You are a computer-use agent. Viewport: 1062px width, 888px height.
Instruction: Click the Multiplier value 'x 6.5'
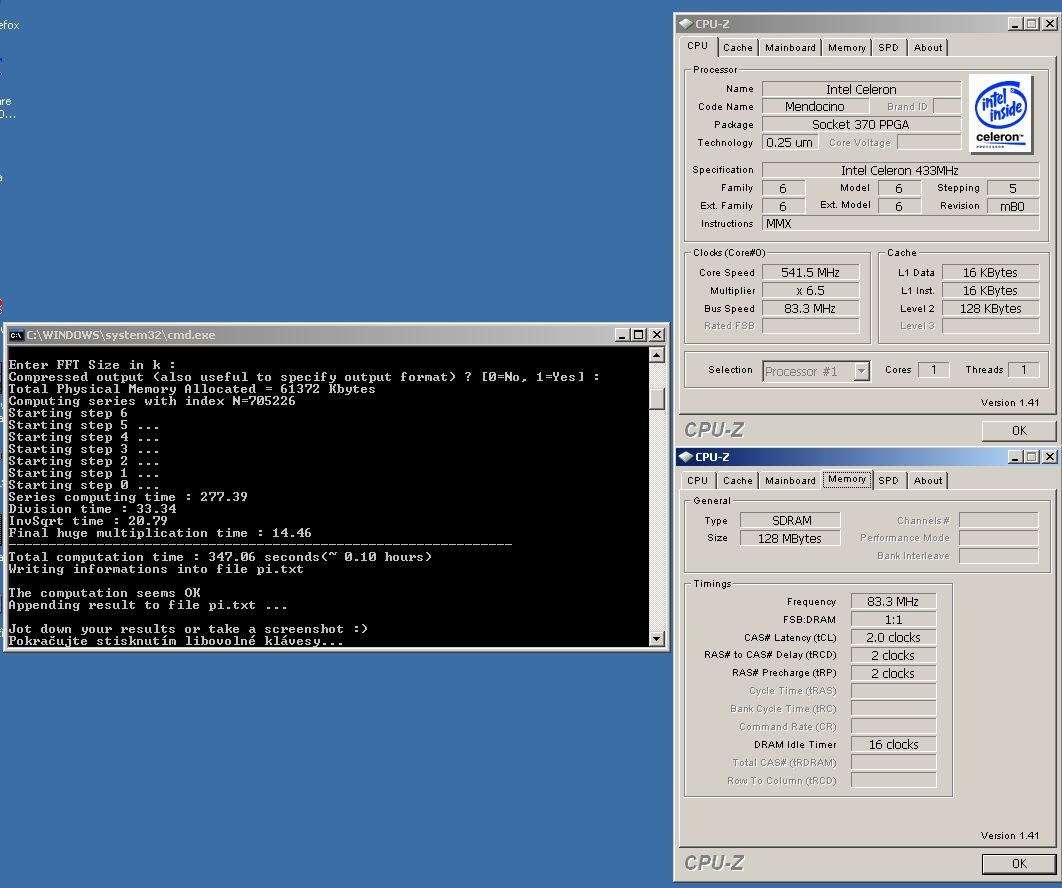coord(810,291)
